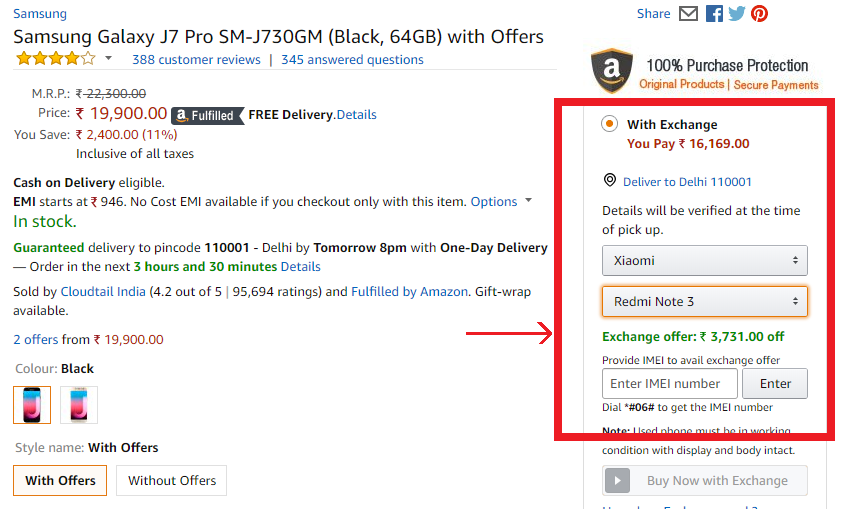Image resolution: width=849 pixels, height=515 pixels.
Task: Choose the Without Offers style option
Action: point(172,480)
